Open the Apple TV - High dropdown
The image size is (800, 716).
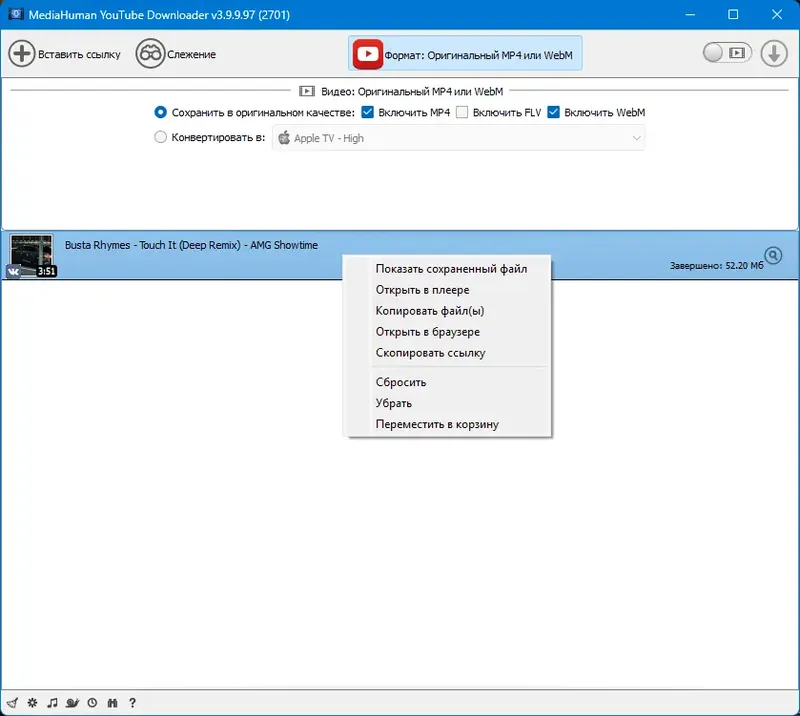tap(459, 138)
